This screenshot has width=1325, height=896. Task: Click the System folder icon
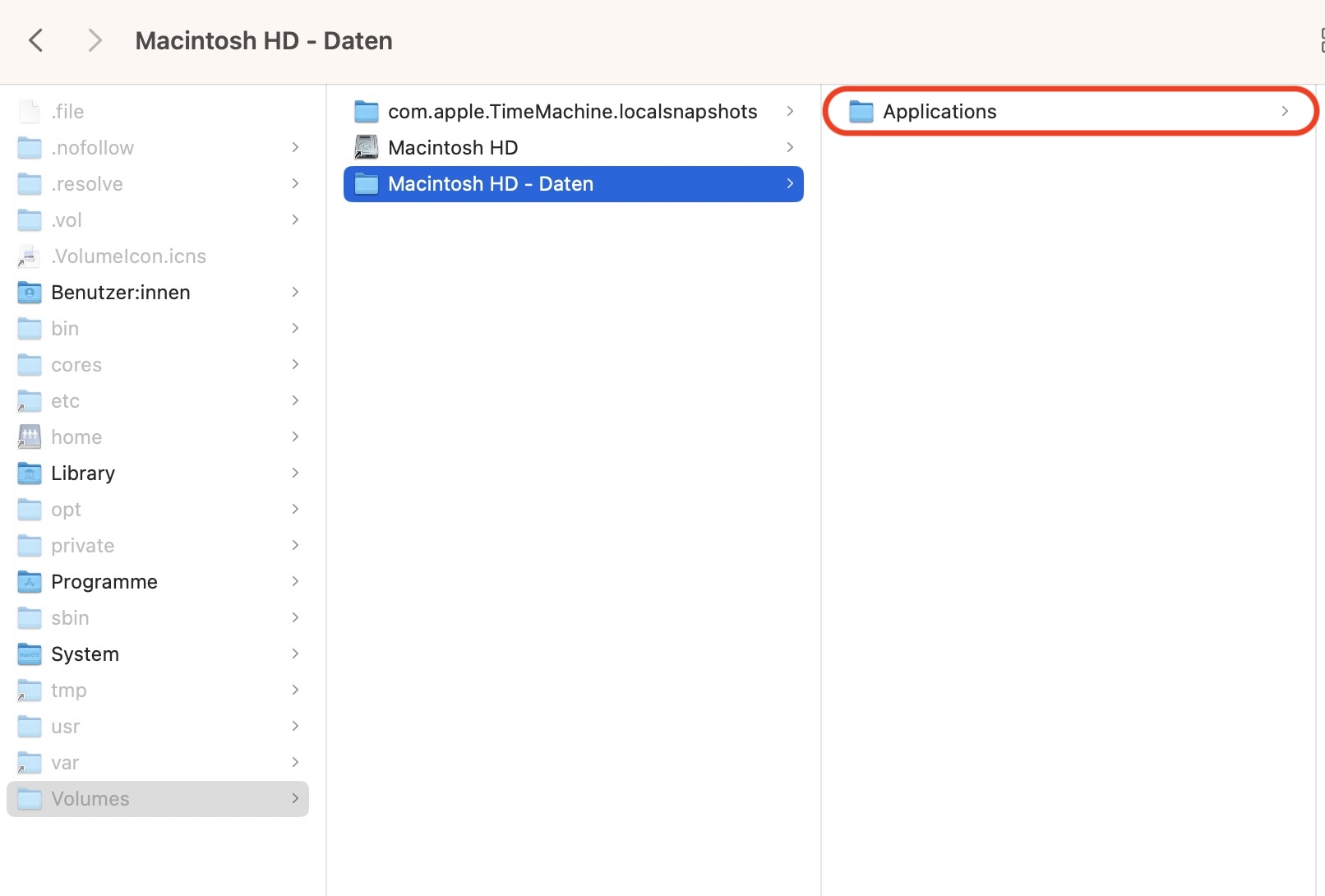click(x=30, y=654)
